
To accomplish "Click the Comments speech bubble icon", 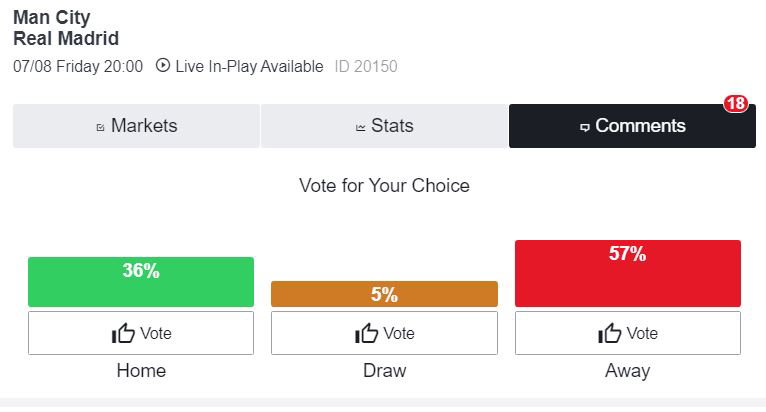I will [584, 128].
